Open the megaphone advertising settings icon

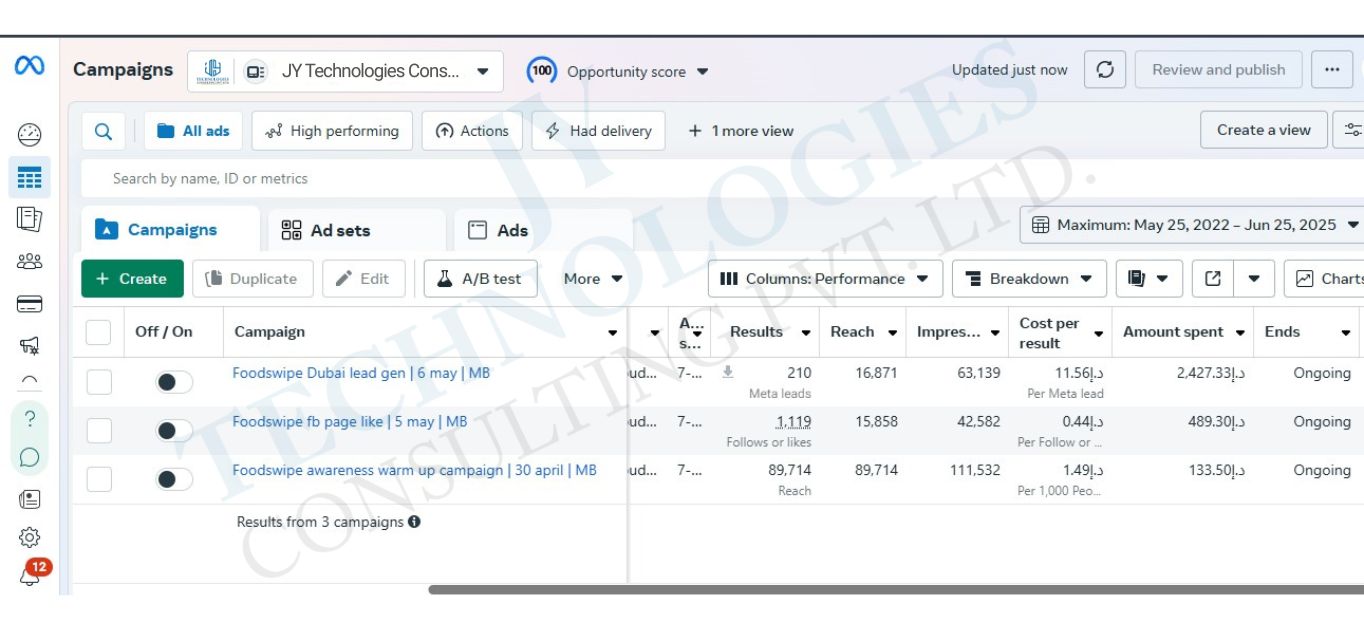click(29, 346)
